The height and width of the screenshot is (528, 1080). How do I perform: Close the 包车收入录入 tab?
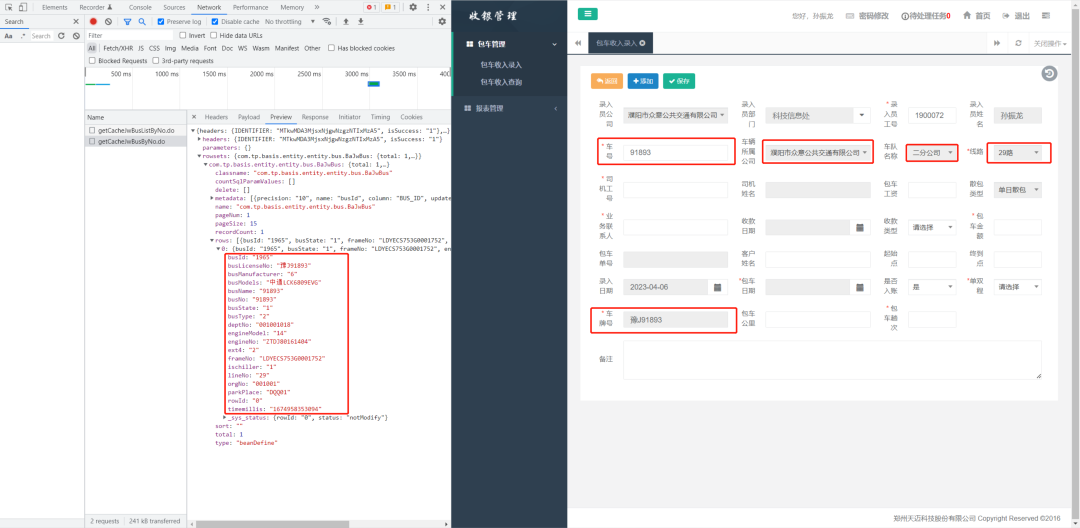(x=643, y=43)
